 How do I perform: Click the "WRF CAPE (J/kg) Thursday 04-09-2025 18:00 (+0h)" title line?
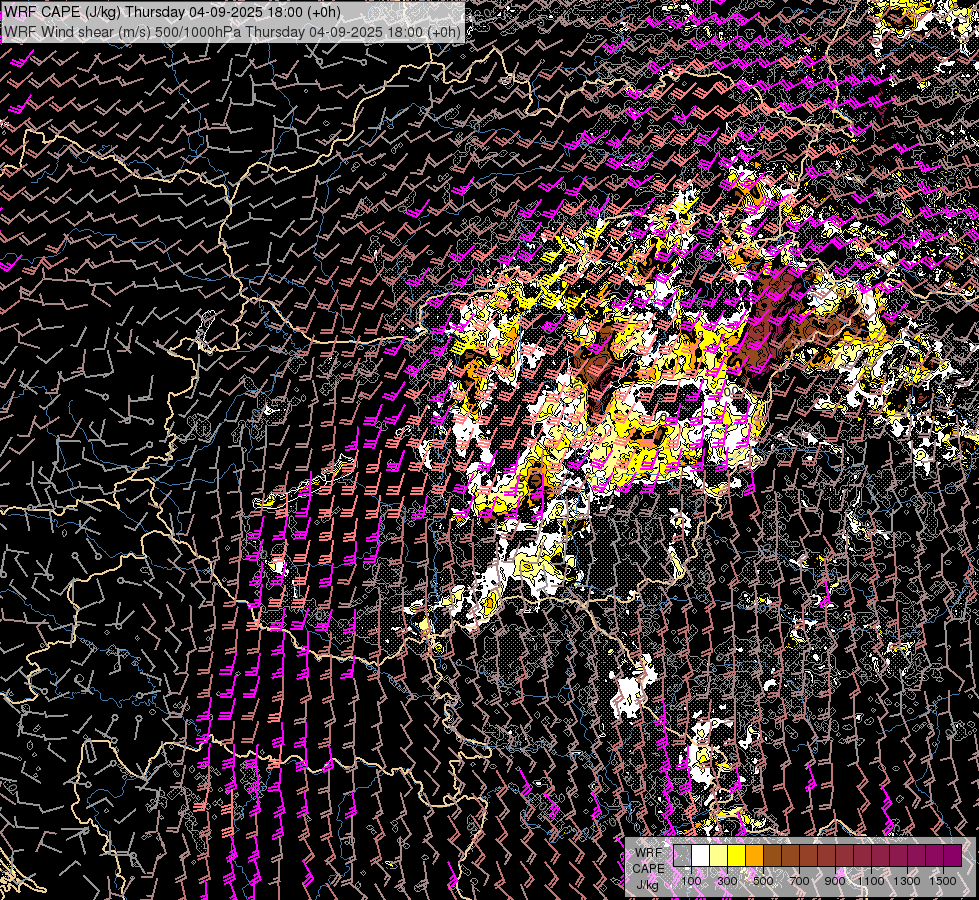172,12
